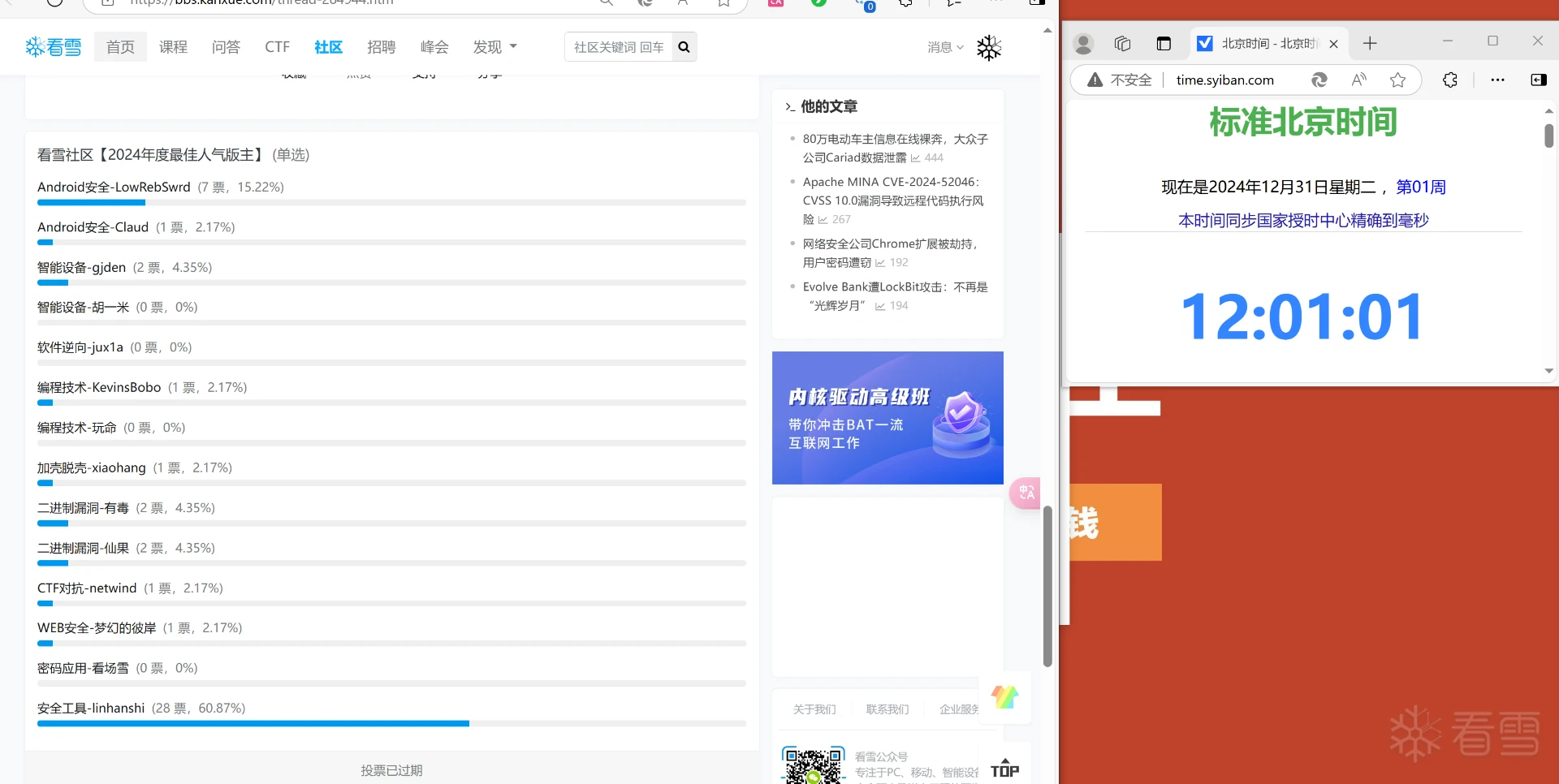Open the 课程 nav item
The image size is (1559, 784).
tap(173, 47)
